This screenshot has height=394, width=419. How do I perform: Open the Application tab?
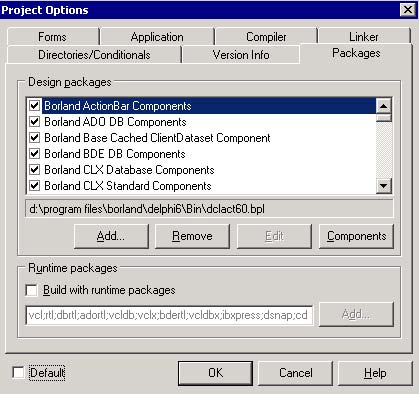coord(157,37)
